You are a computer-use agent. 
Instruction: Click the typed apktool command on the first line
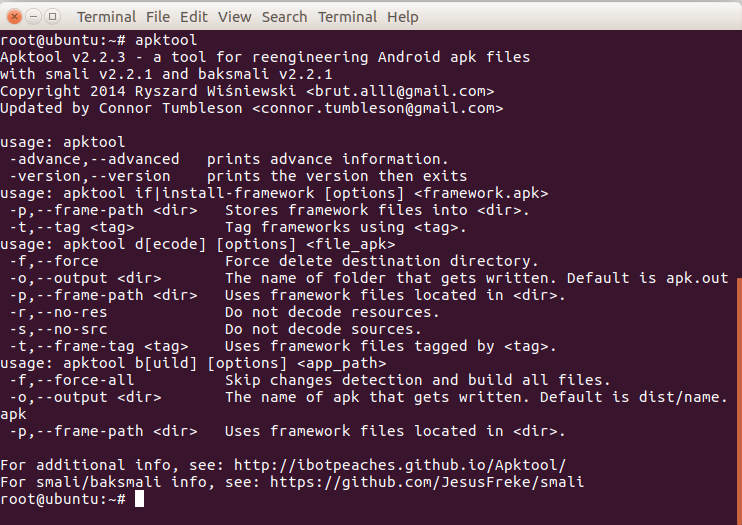pos(166,40)
